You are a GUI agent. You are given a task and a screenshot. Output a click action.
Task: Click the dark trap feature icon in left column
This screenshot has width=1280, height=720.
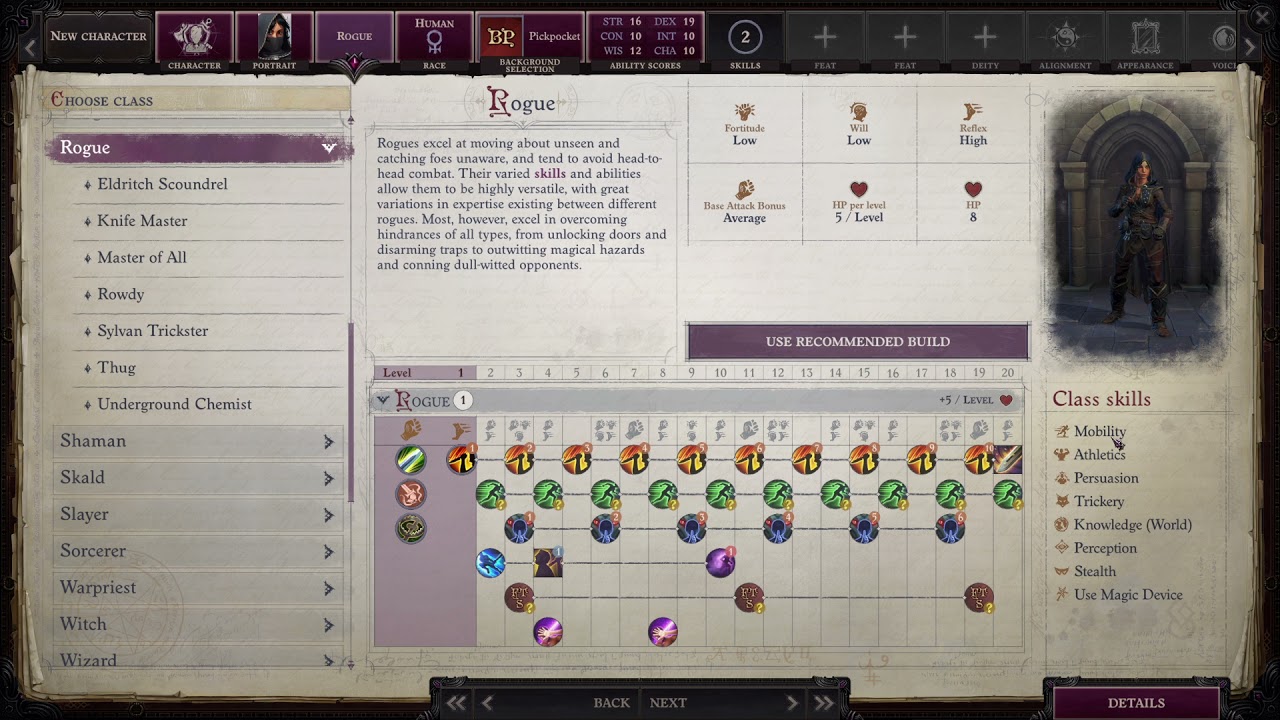pyautogui.click(x=411, y=528)
